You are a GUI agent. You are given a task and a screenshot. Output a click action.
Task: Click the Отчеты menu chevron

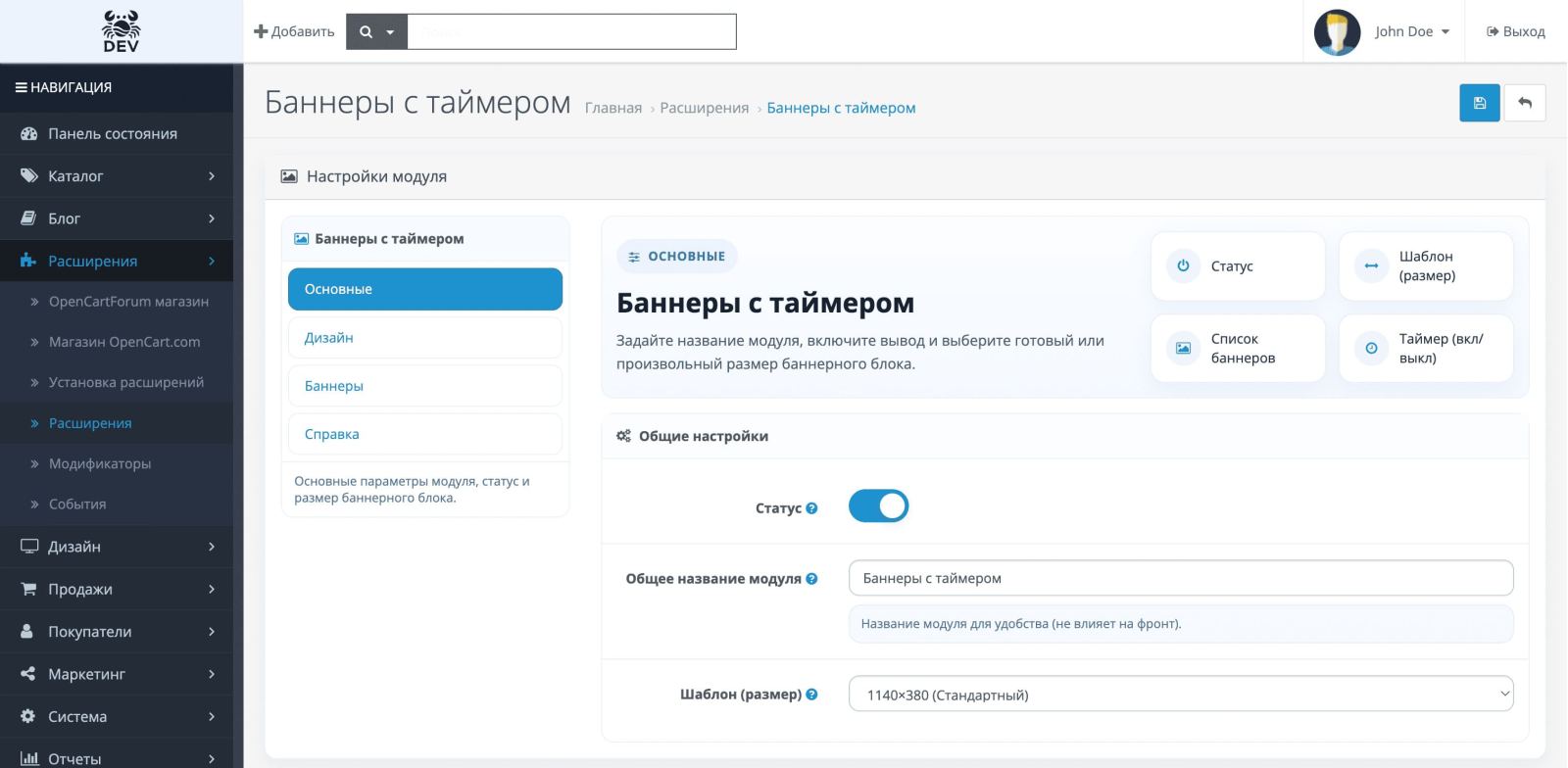pyautogui.click(x=212, y=758)
